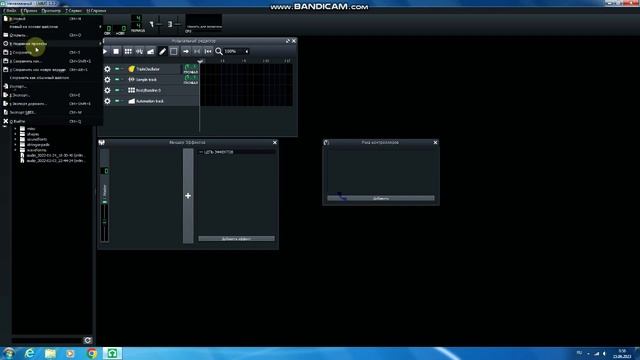Click Add button in controller rack
This screenshot has height=360, width=640.
pyautogui.click(x=381, y=198)
